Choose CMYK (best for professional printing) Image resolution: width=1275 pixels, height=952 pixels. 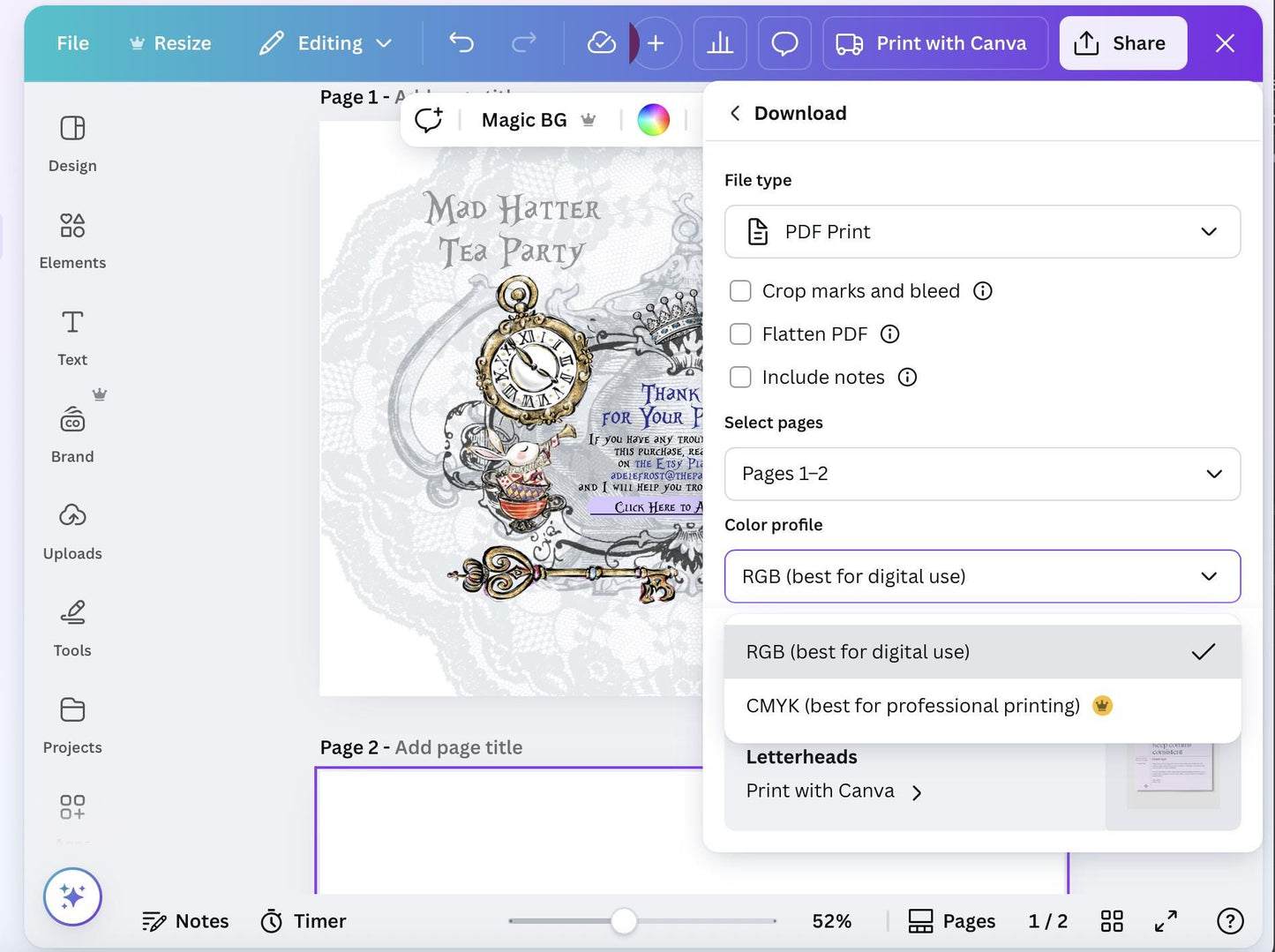(982, 706)
